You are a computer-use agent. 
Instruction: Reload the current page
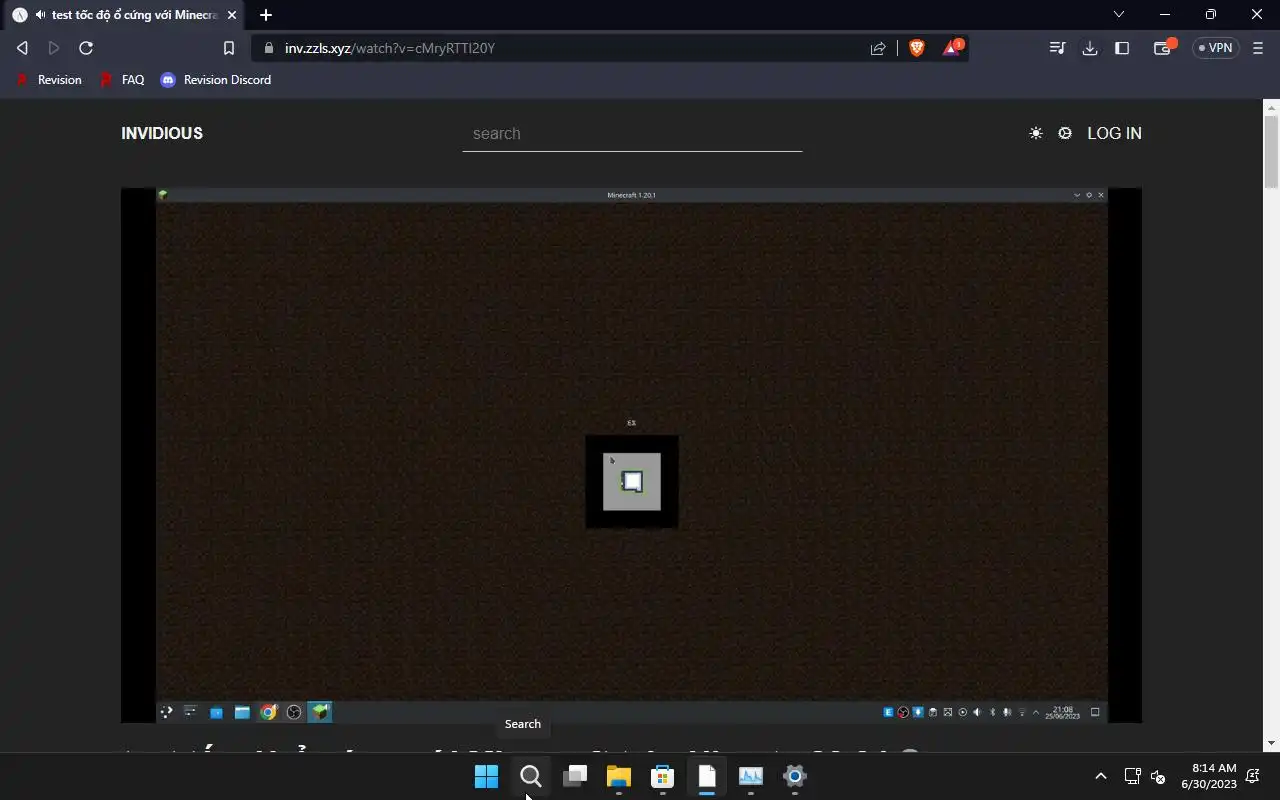pyautogui.click(x=86, y=48)
